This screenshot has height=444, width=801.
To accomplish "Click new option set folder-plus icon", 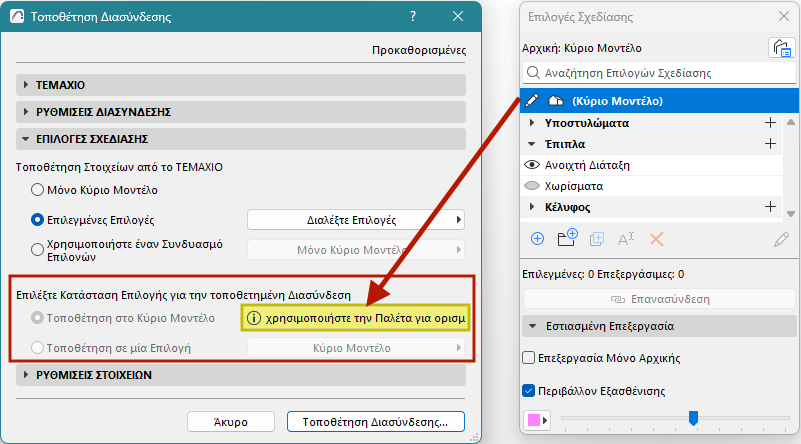I will coord(567,238).
